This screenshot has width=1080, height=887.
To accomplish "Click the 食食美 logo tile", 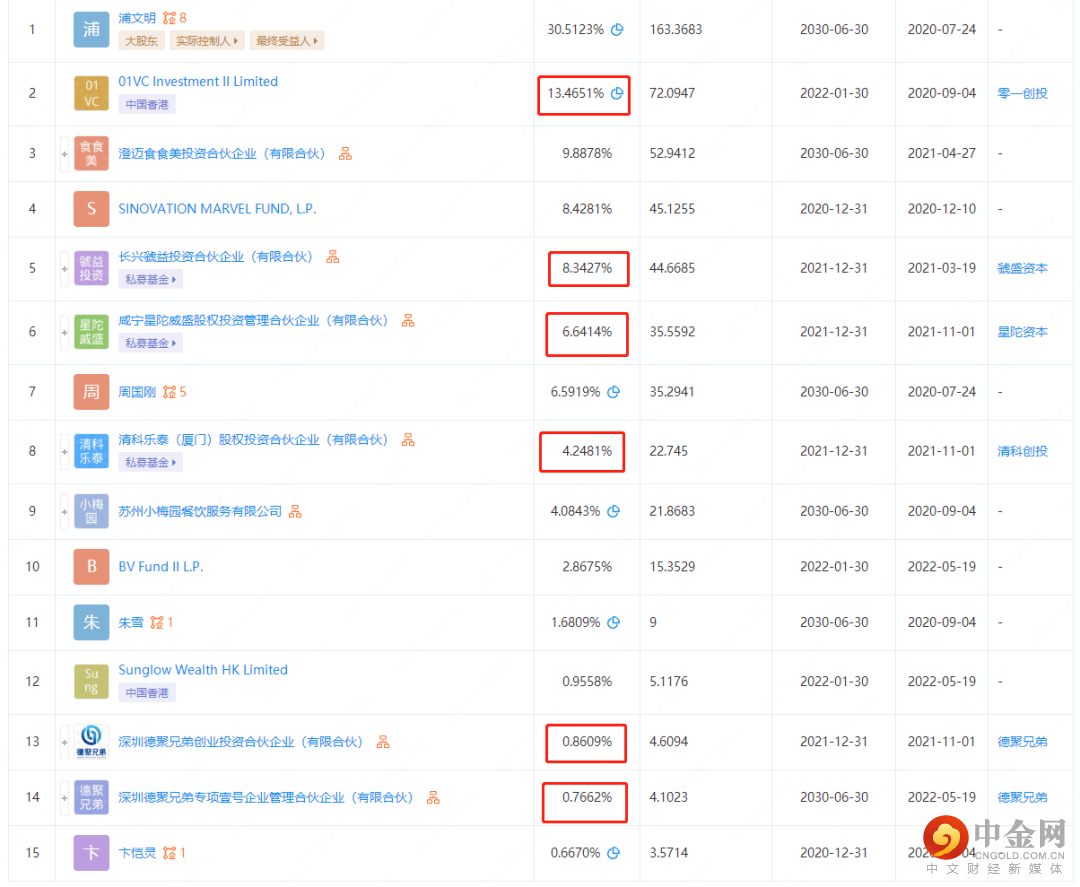I will pos(91,154).
